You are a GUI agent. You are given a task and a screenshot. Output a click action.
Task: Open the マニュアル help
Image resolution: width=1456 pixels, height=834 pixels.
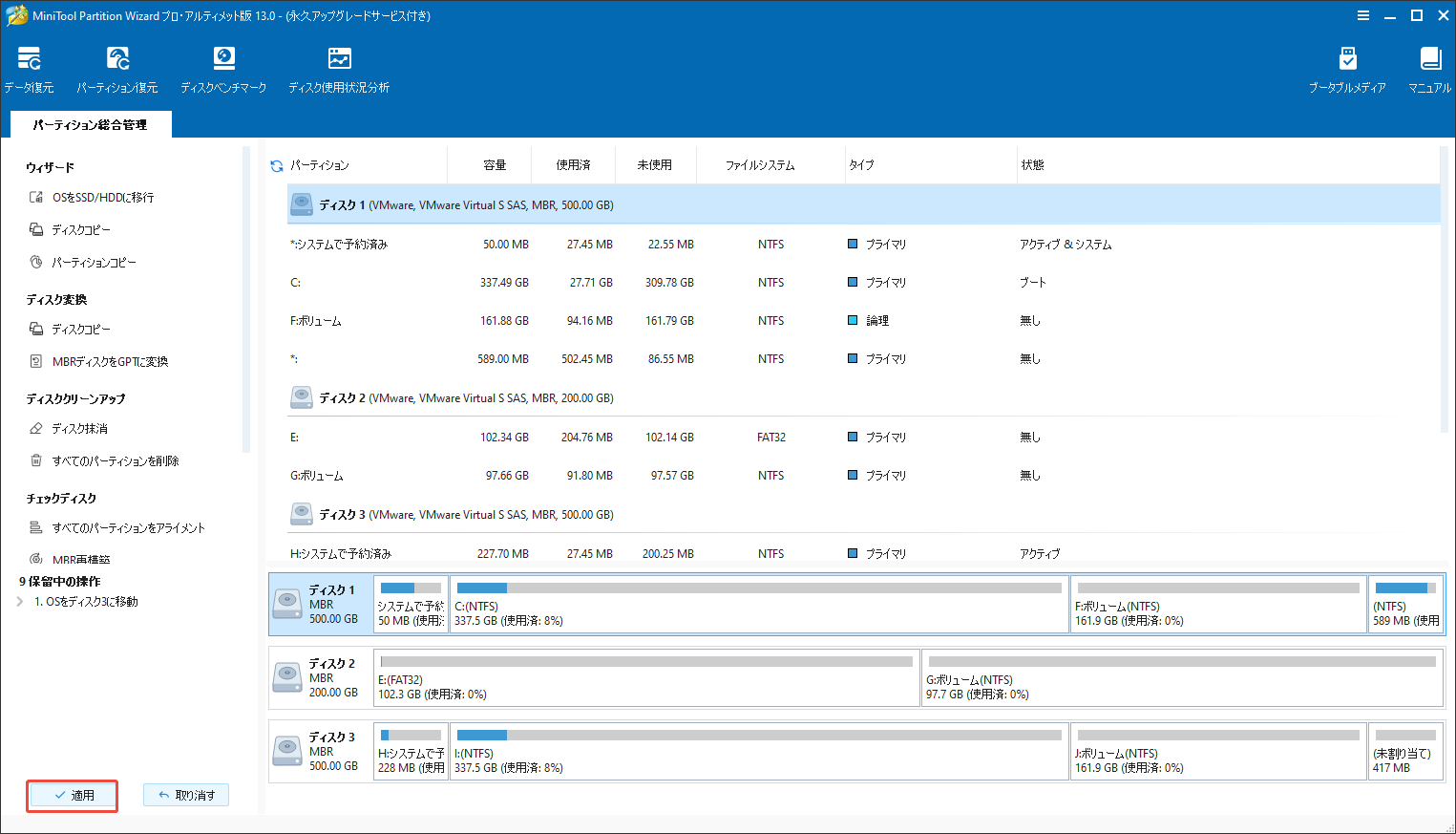[1428, 67]
